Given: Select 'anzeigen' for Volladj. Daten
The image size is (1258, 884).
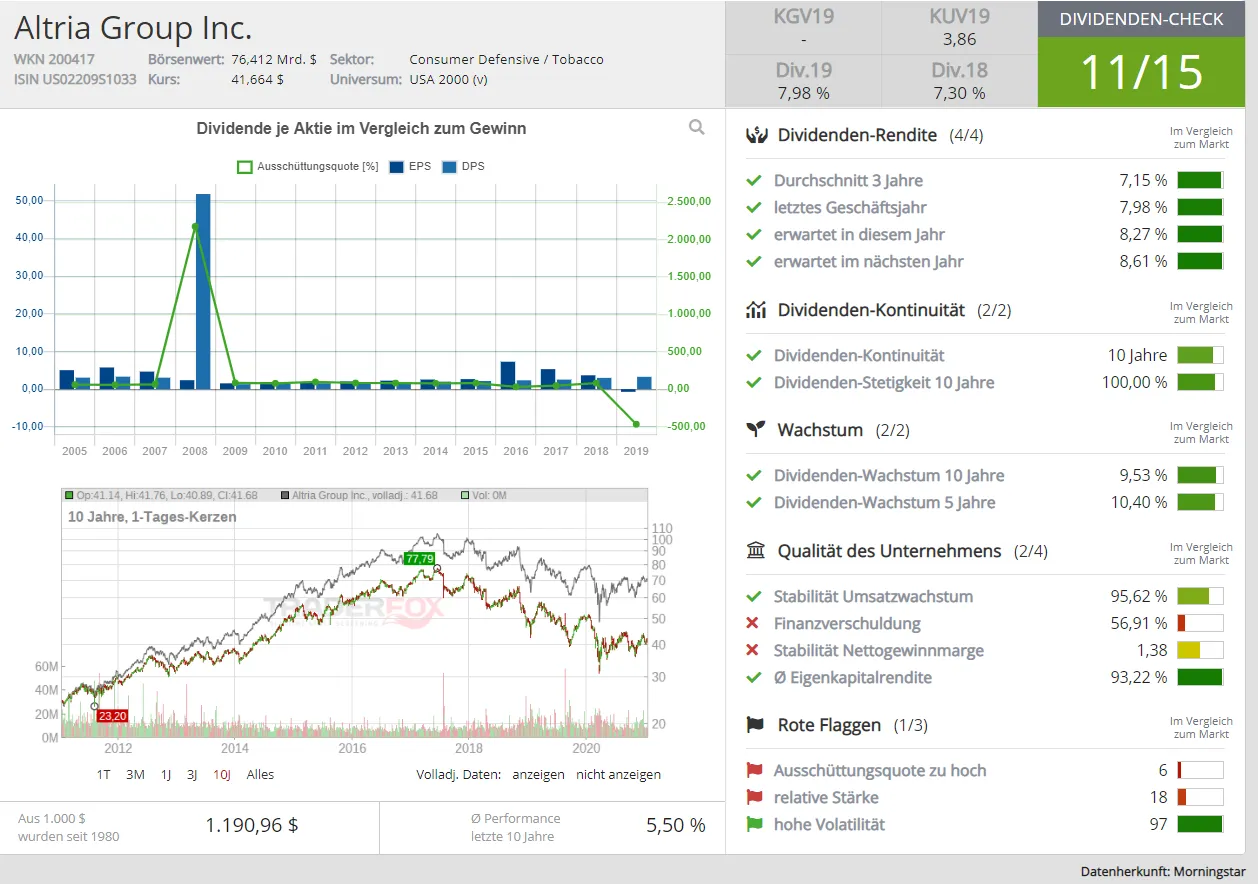Looking at the screenshot, I should 538,774.
